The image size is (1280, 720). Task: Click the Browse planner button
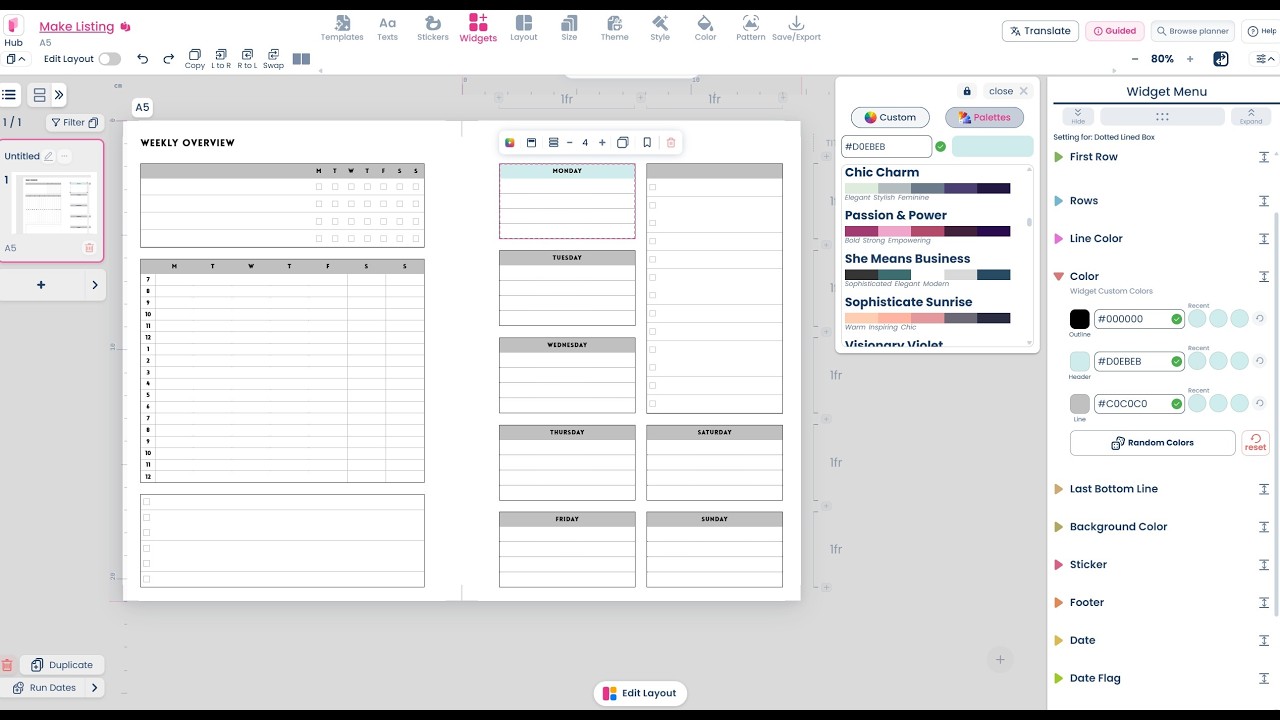[1192, 31]
